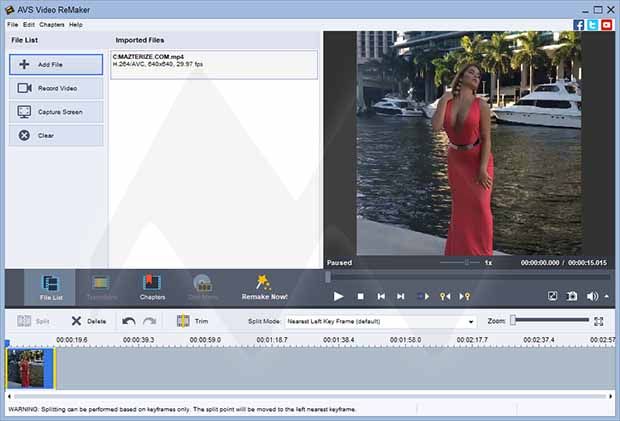Mute the preview volume
Image resolution: width=620 pixels, height=421 pixels.
[592, 296]
